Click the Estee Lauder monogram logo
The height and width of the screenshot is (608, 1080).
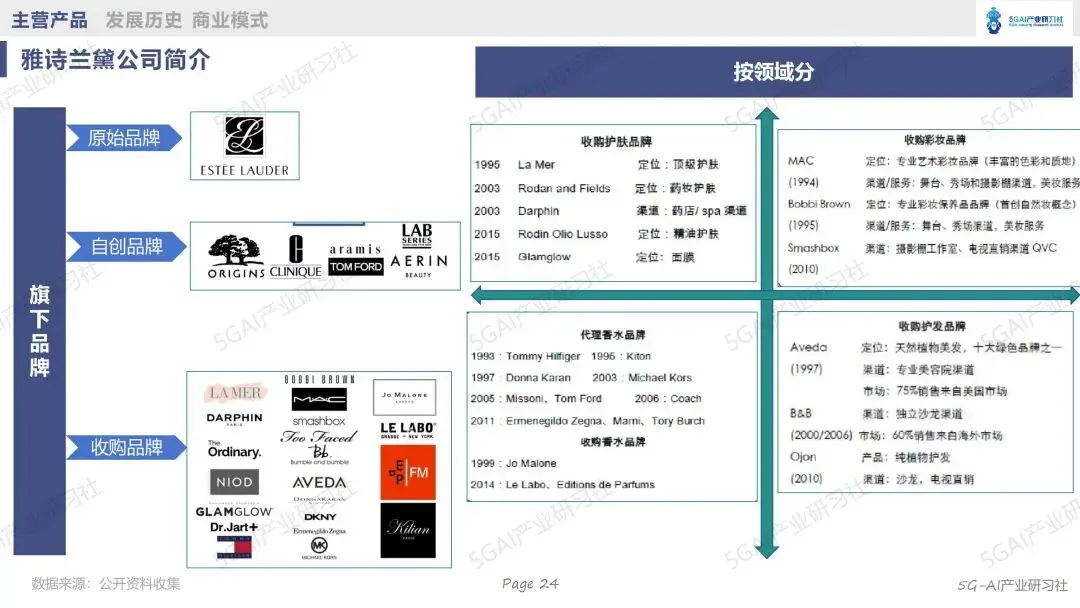[245, 146]
